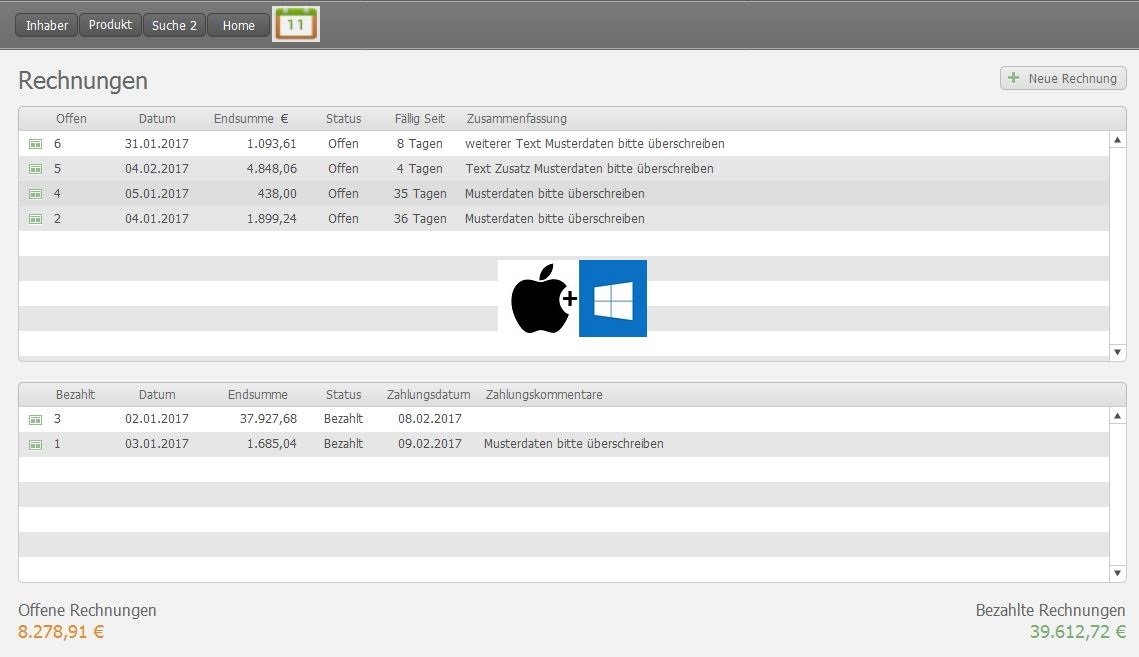Click the amount 438,00
Viewport: 1139px width, 657px height.
277,194
